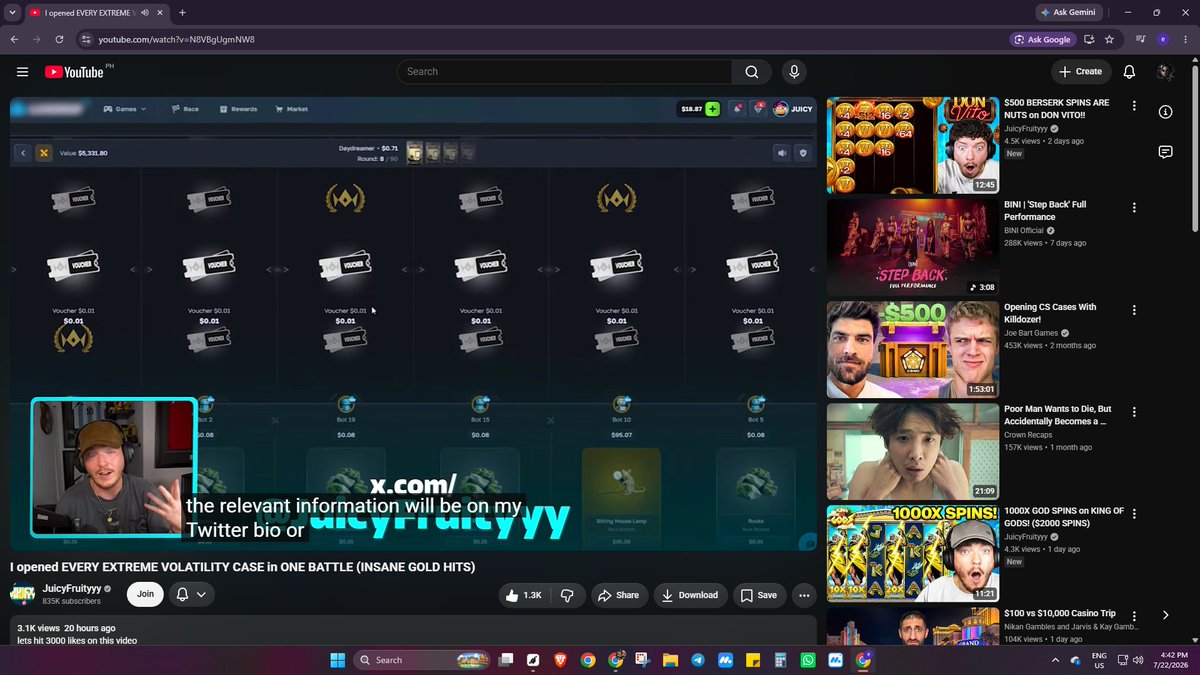Open WhatsApp from the taskbar
Viewport: 1200px width, 675px height.
click(x=808, y=660)
